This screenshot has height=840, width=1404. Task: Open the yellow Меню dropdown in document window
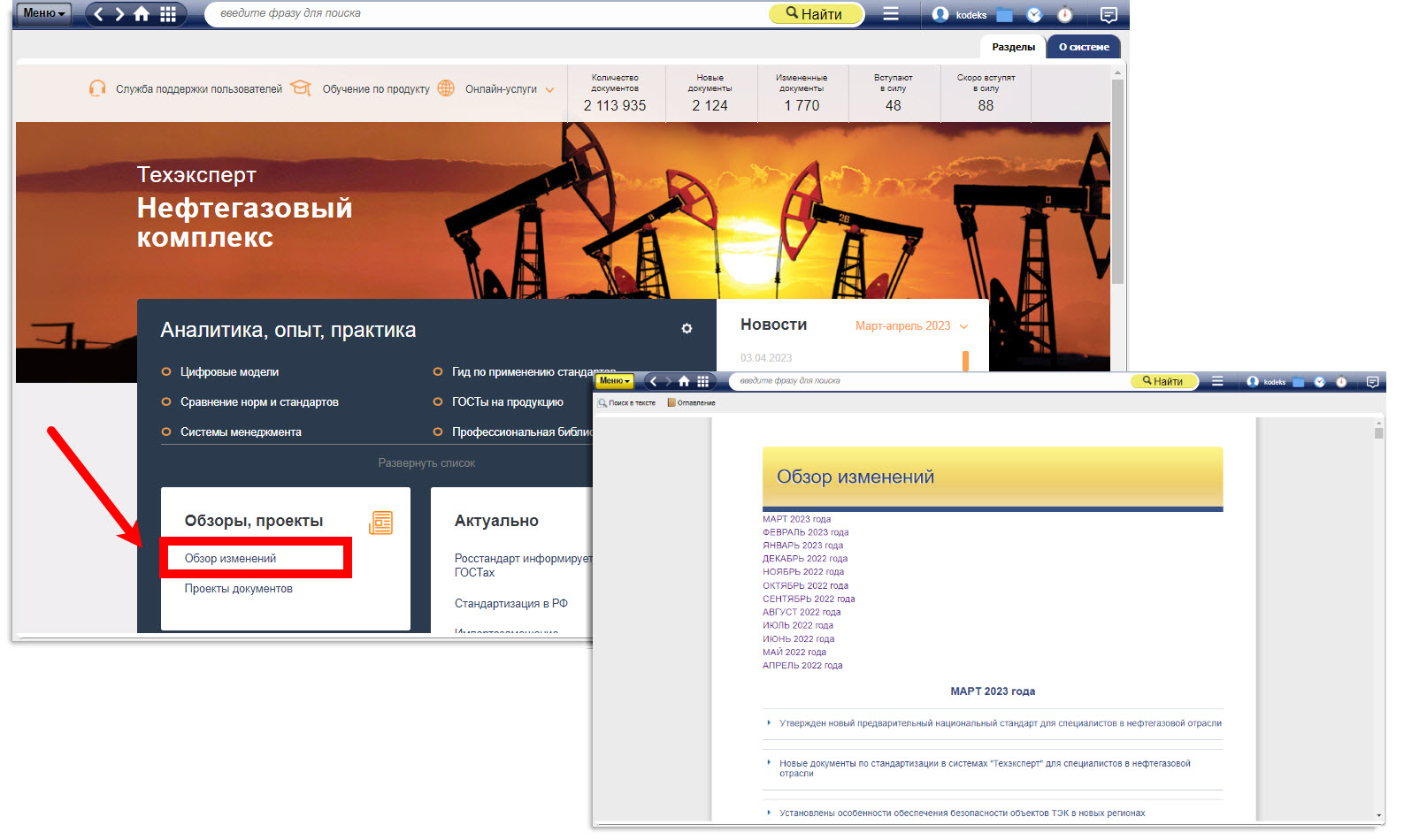(x=615, y=381)
